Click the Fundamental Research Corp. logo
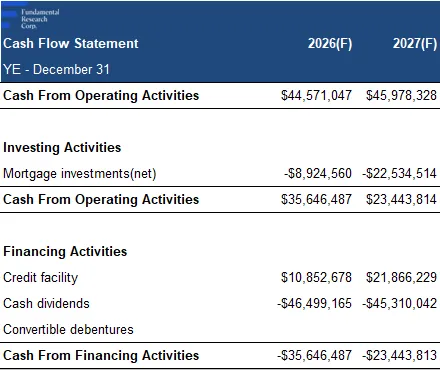Screen dimensions: 440x370 [31, 18]
